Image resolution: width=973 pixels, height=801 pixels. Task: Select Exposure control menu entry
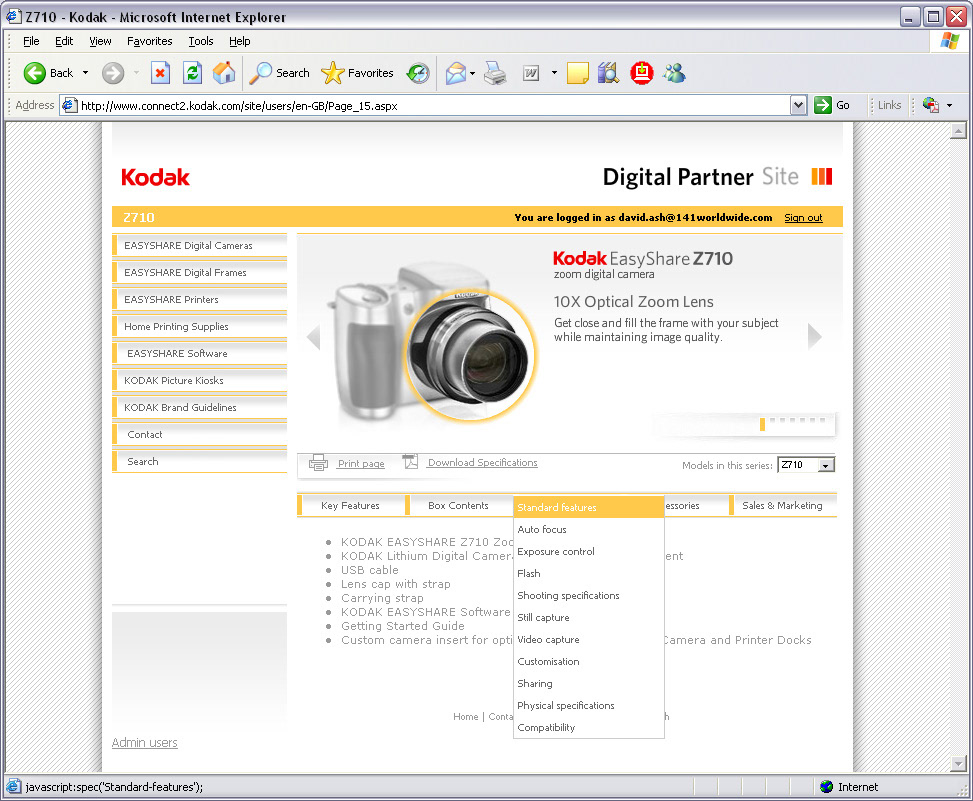coord(588,552)
